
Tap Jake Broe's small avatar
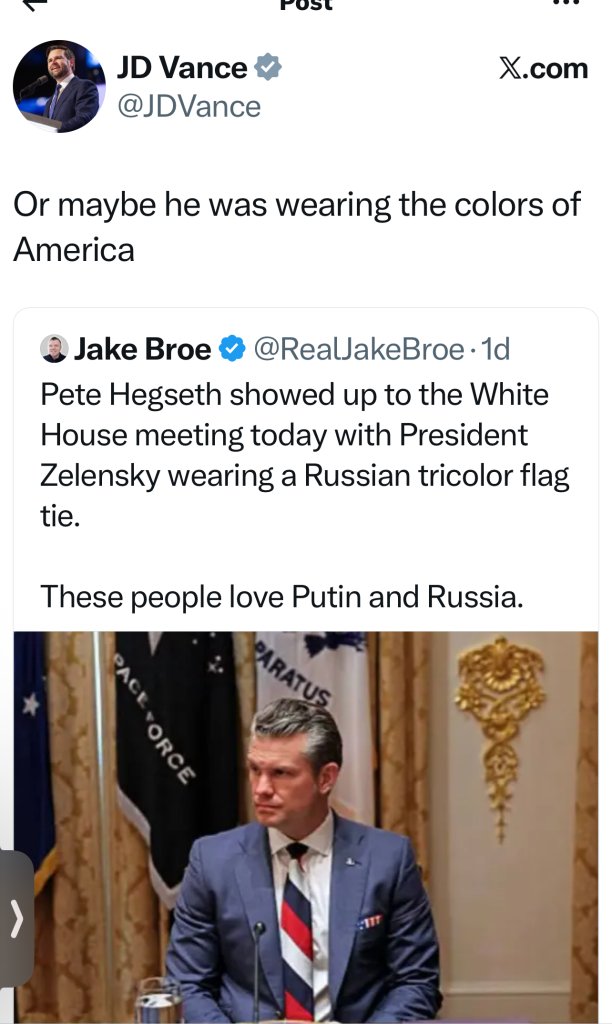tap(53, 349)
